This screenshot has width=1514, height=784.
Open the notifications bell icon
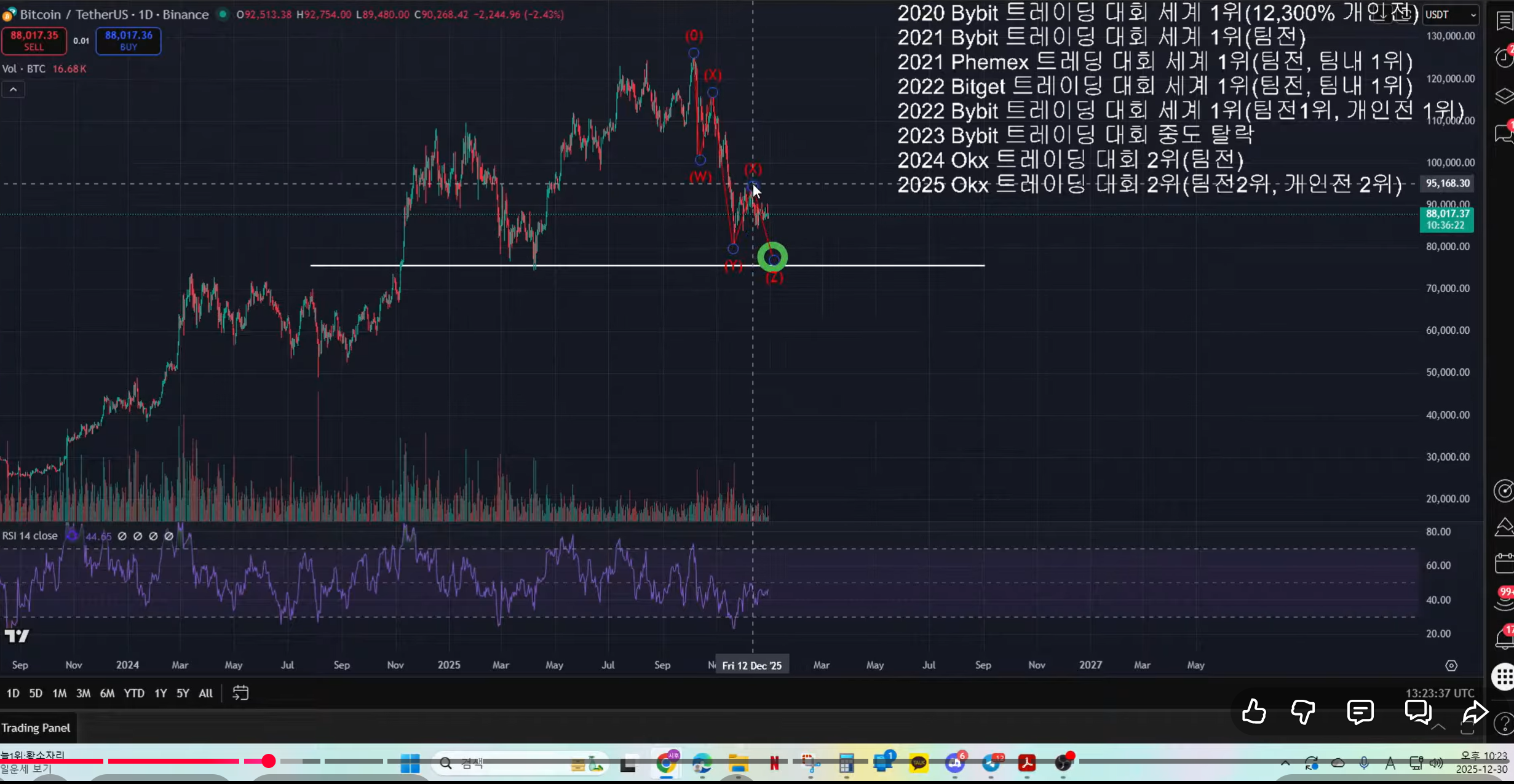tap(1504, 639)
